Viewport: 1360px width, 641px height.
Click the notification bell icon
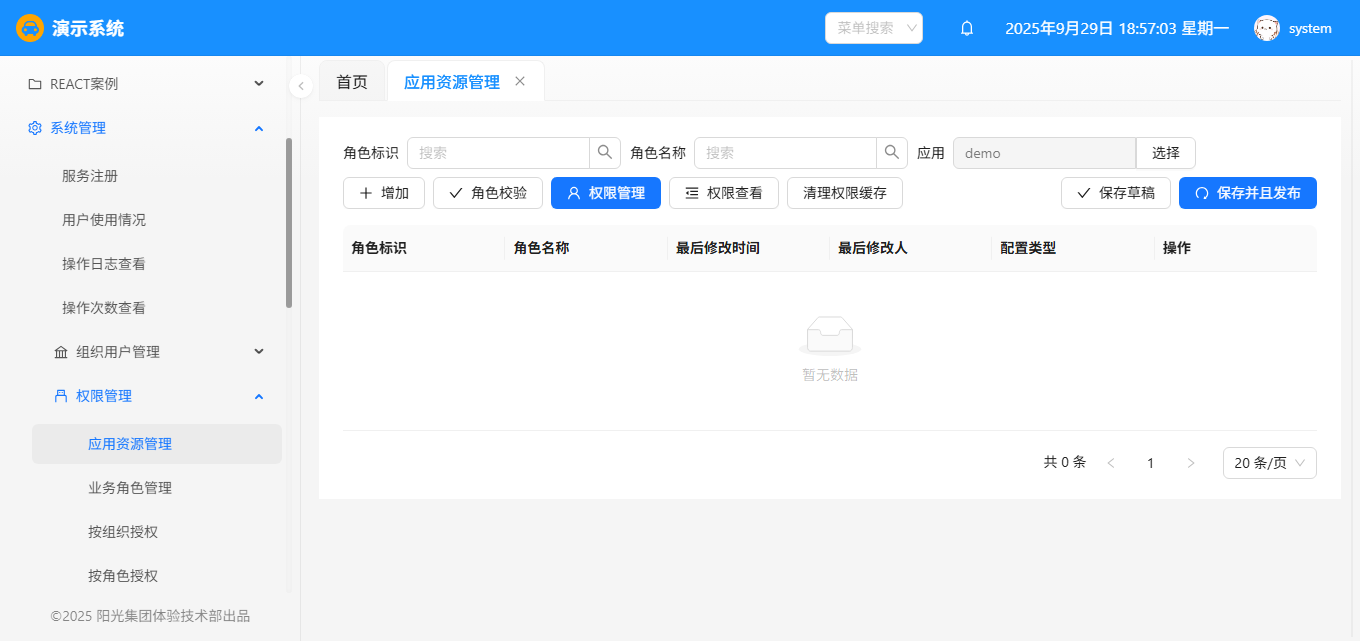[x=967, y=28]
